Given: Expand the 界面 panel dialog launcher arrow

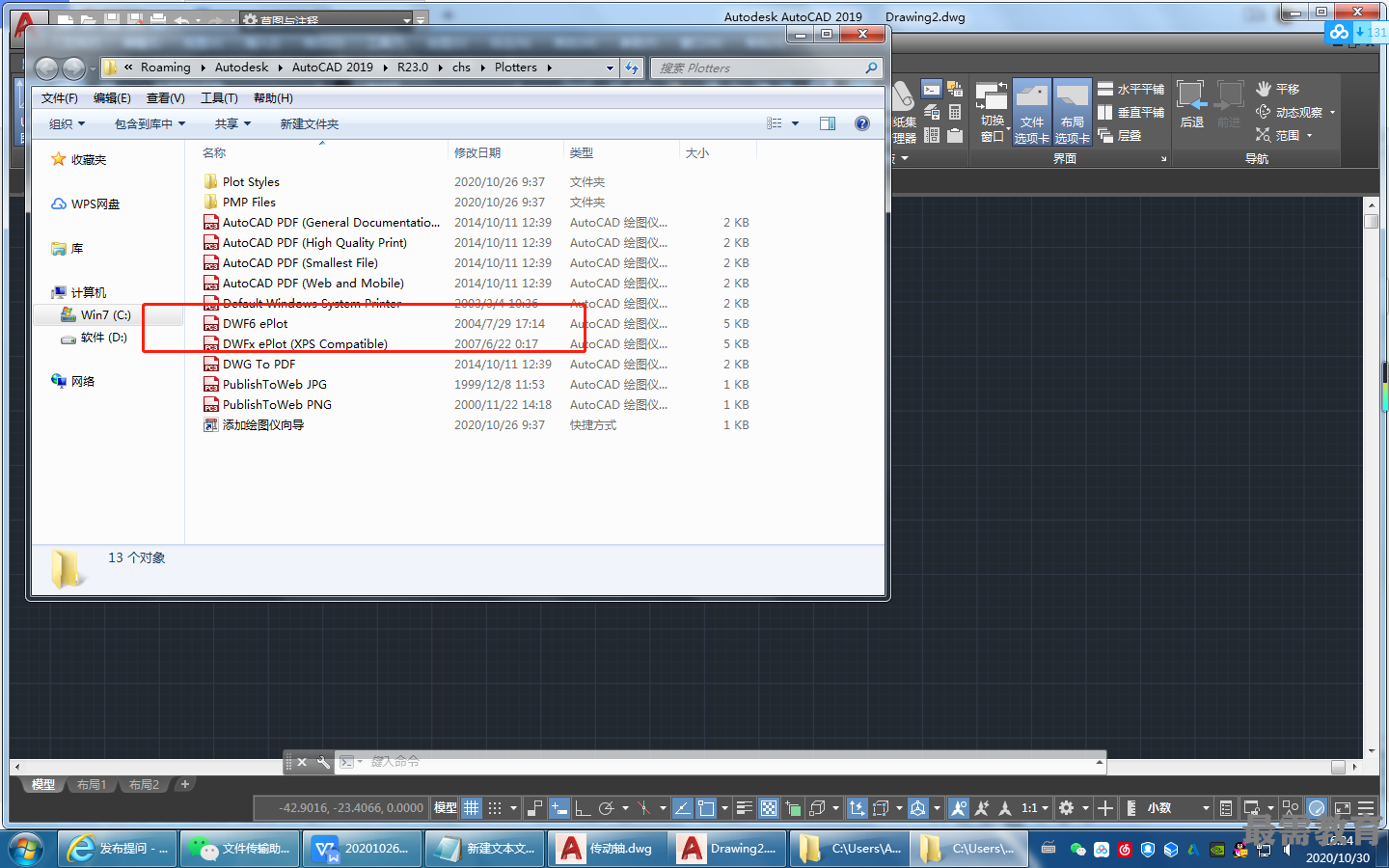Looking at the screenshot, I should pos(1163,158).
